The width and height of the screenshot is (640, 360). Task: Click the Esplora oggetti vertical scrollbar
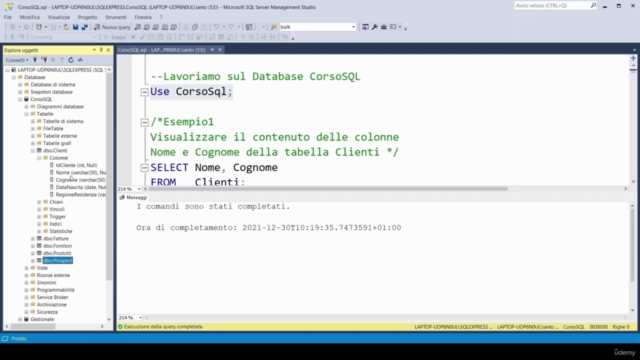(x=109, y=177)
